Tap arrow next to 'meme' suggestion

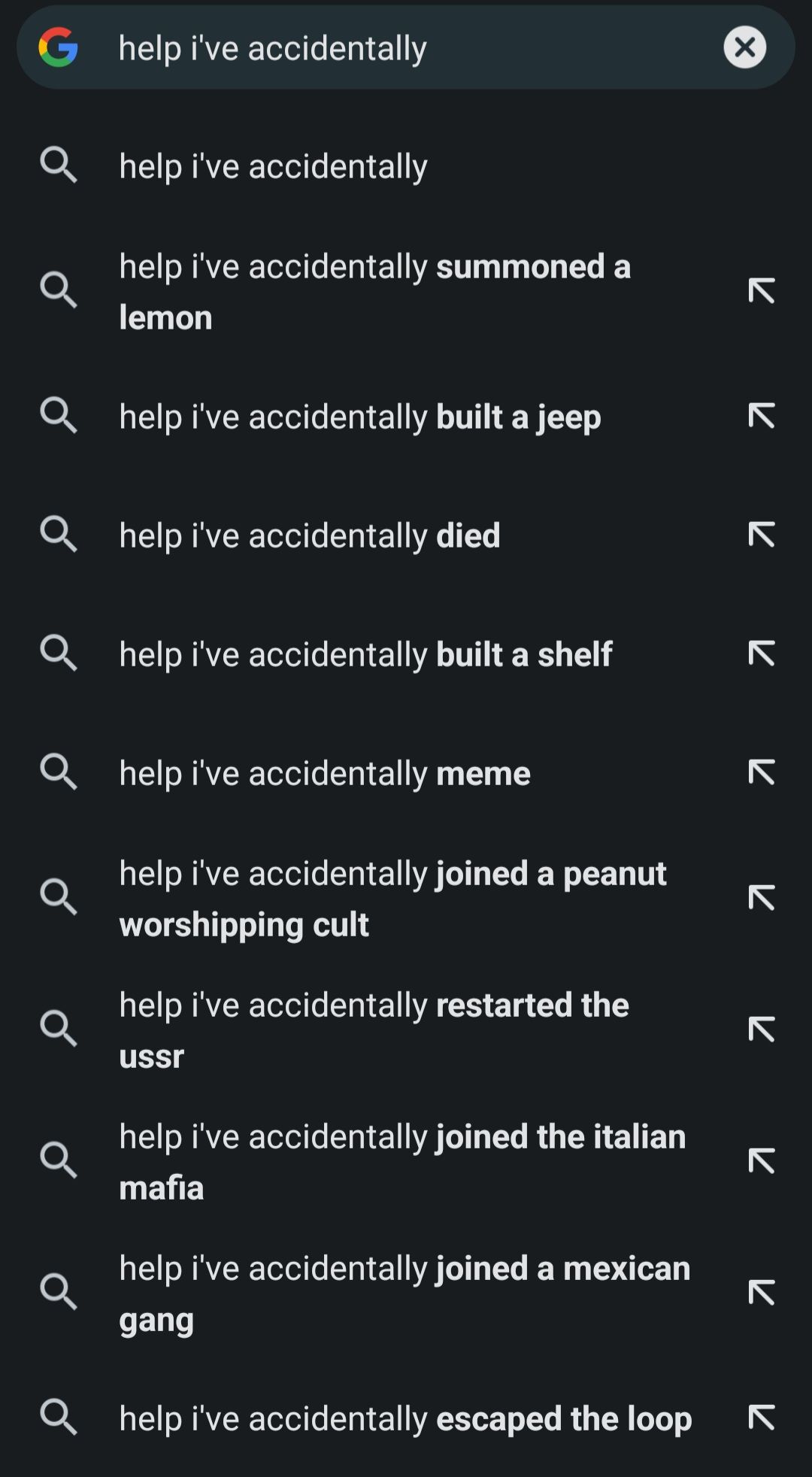coord(761,772)
